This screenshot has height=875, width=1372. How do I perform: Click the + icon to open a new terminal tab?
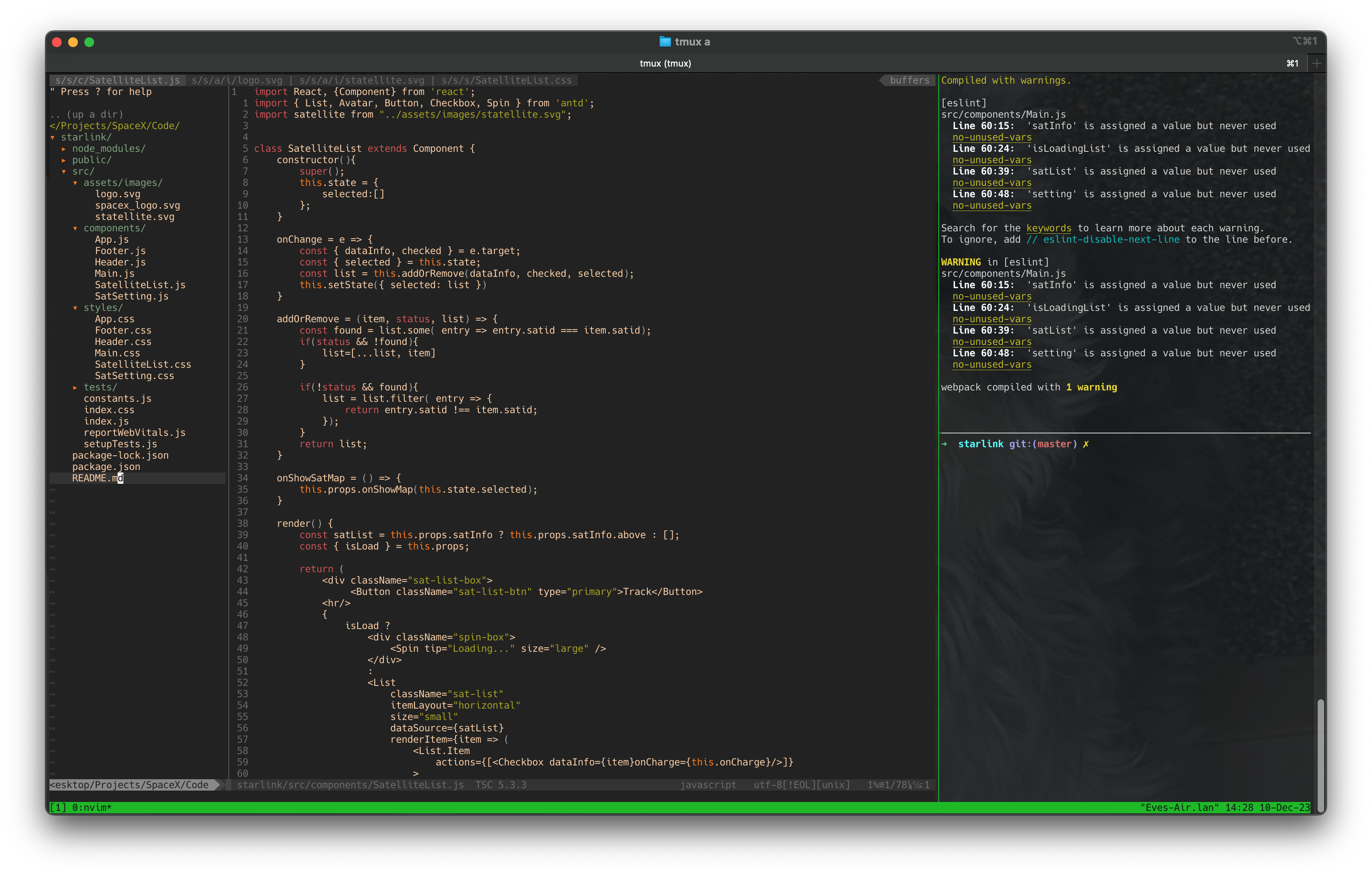tap(1316, 63)
